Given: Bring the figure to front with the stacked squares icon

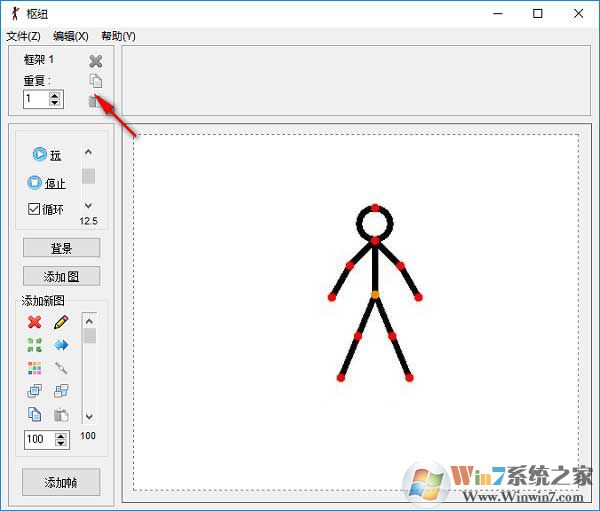Looking at the screenshot, I should coord(34,391).
